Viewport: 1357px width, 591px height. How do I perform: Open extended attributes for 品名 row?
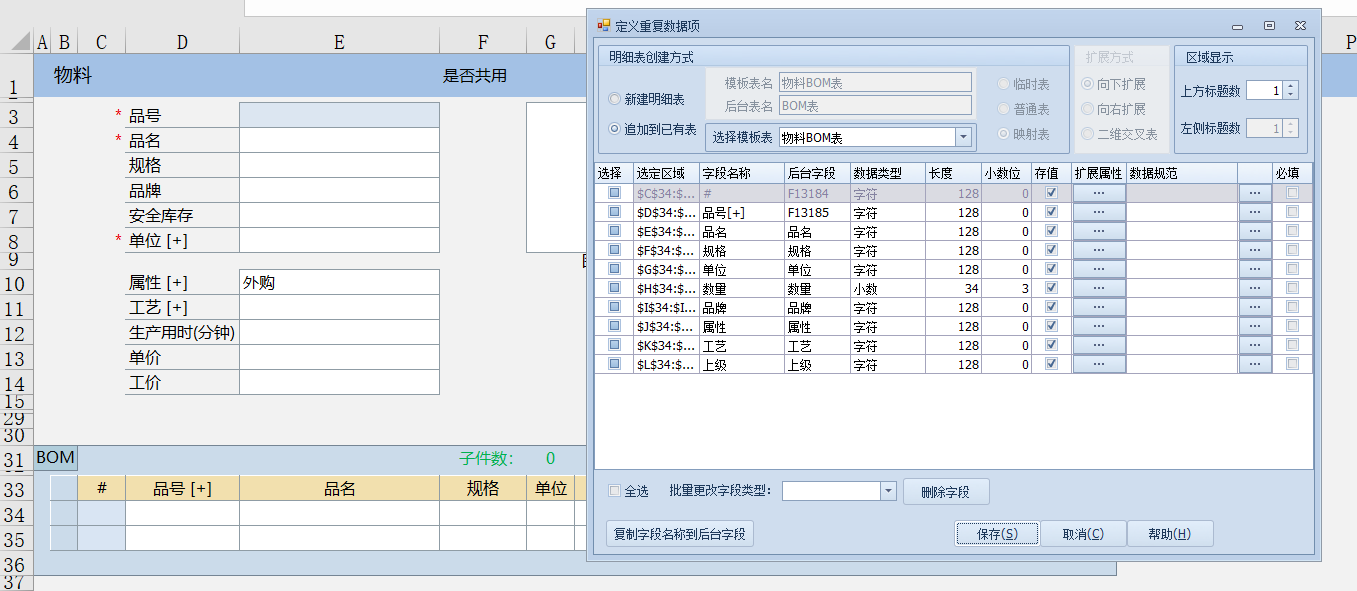(1099, 231)
